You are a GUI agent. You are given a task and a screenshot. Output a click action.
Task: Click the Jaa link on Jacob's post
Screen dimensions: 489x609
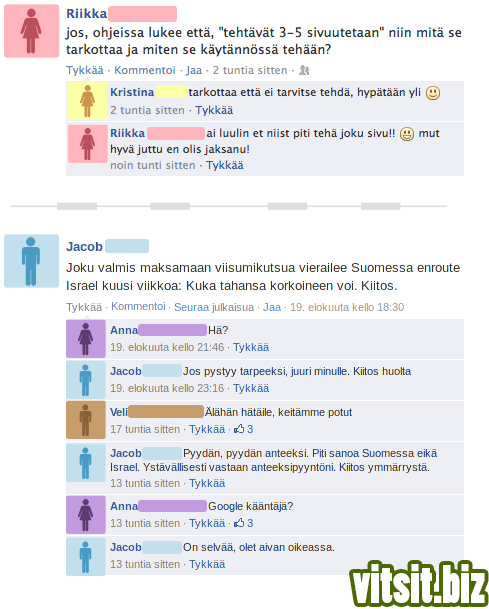272,307
